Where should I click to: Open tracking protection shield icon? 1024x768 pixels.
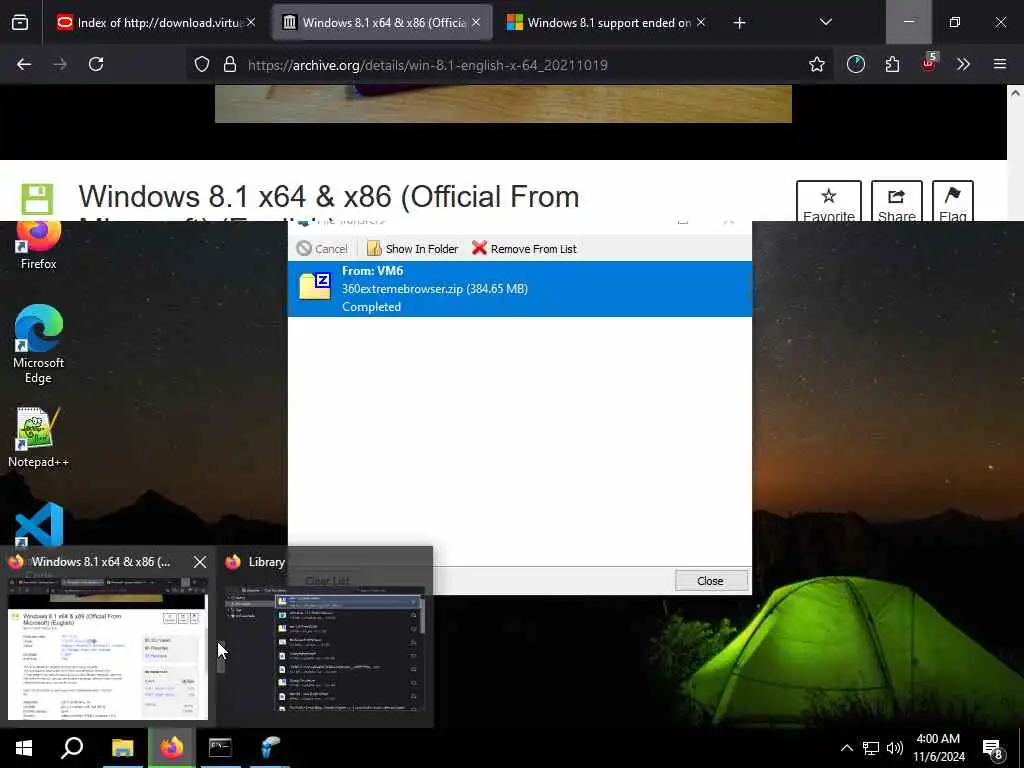202,64
